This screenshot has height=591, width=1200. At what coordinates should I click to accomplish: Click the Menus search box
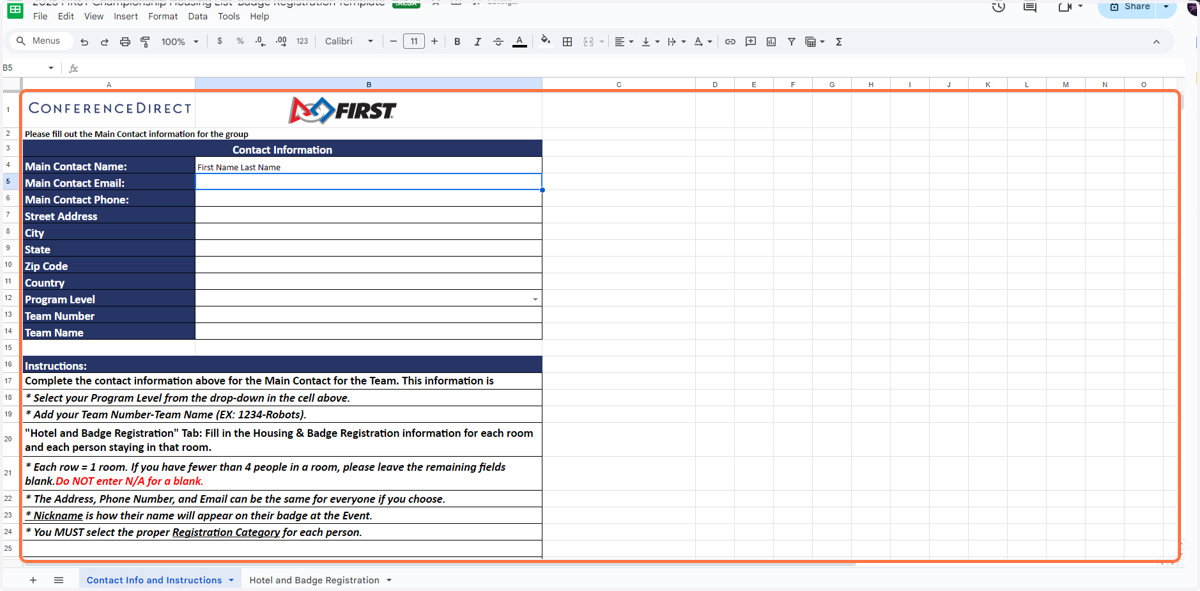[40, 41]
